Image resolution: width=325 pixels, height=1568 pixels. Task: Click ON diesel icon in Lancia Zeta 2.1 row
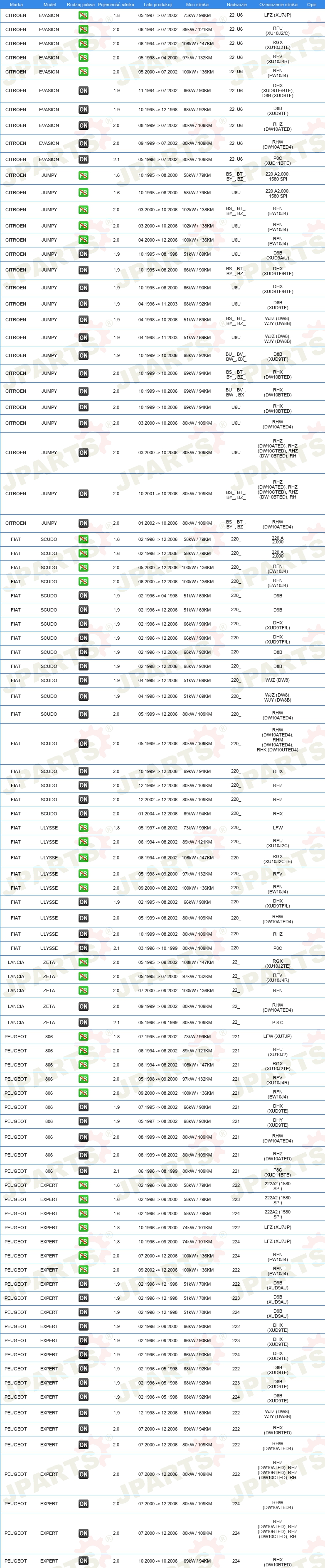[84, 1023]
